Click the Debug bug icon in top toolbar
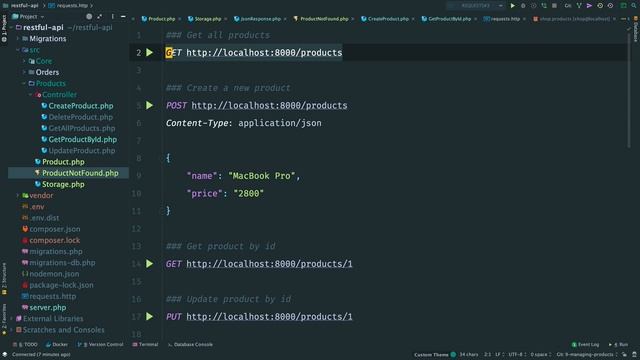The image size is (640, 360). tap(523, 6)
